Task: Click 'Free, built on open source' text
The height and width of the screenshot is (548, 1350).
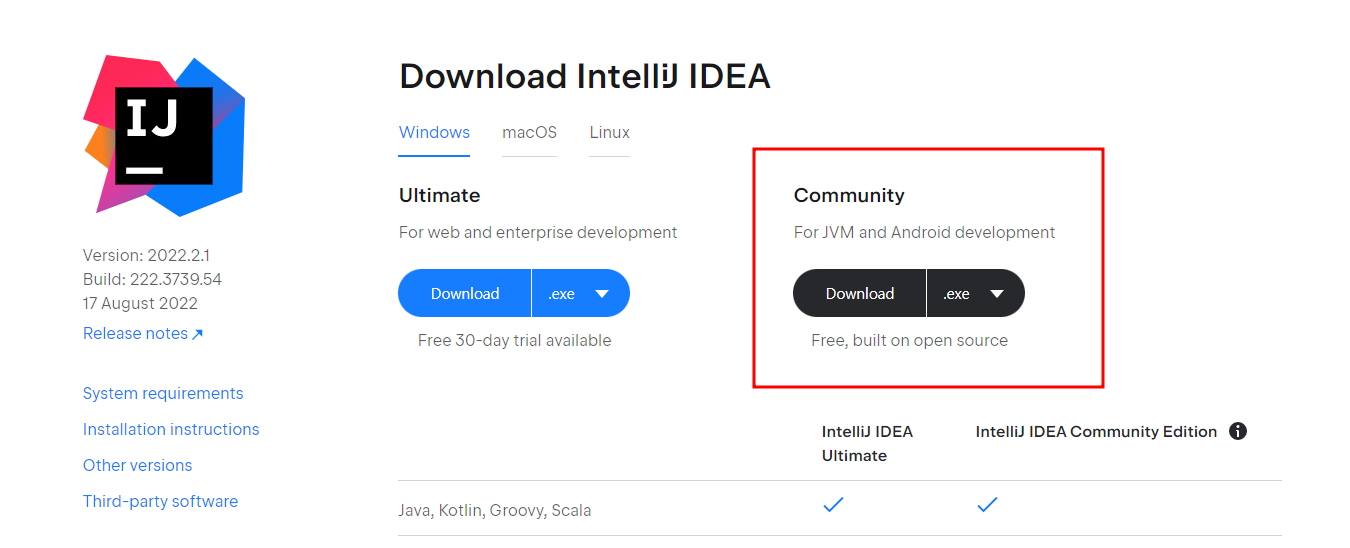Action: pyautogui.click(x=909, y=340)
